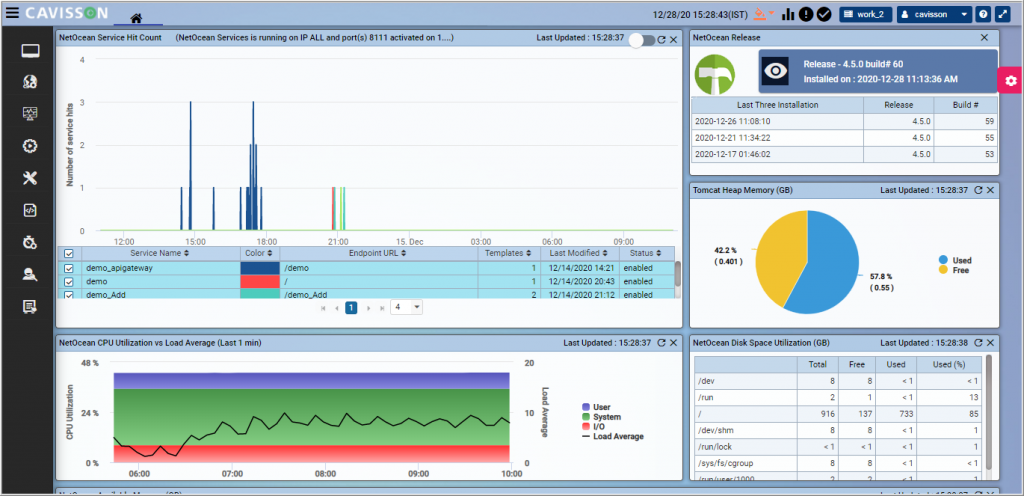Refresh the CPU Utilization vs Load Average panel
The width and height of the screenshot is (1024, 496).
tap(662, 343)
